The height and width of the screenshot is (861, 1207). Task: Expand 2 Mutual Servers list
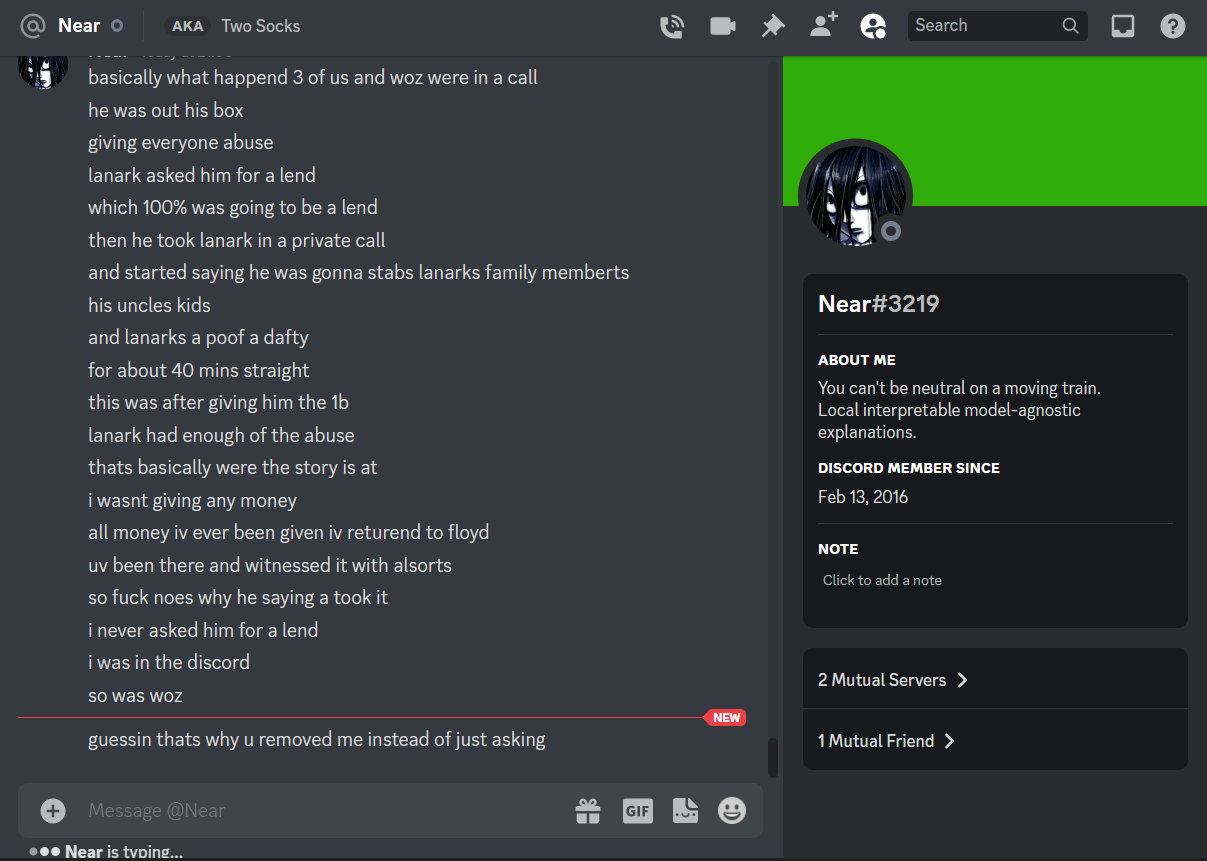click(995, 680)
